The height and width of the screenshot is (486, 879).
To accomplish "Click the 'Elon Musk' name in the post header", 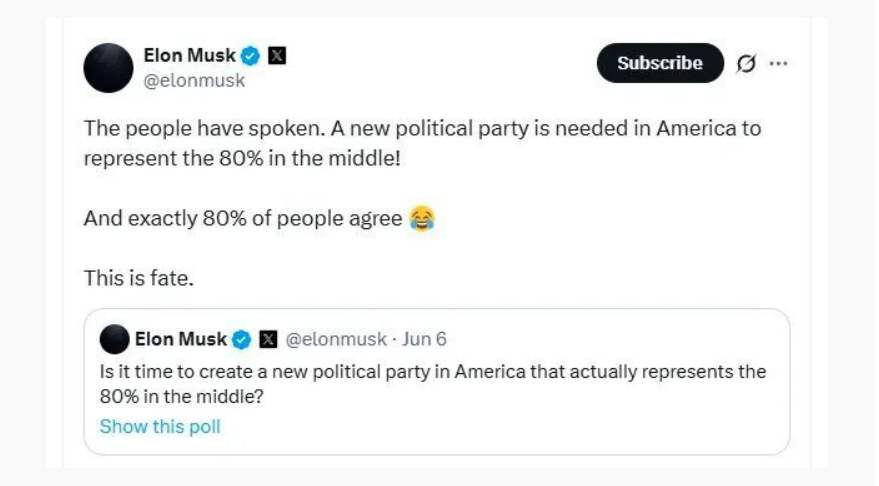I will pyautogui.click(x=189, y=56).
